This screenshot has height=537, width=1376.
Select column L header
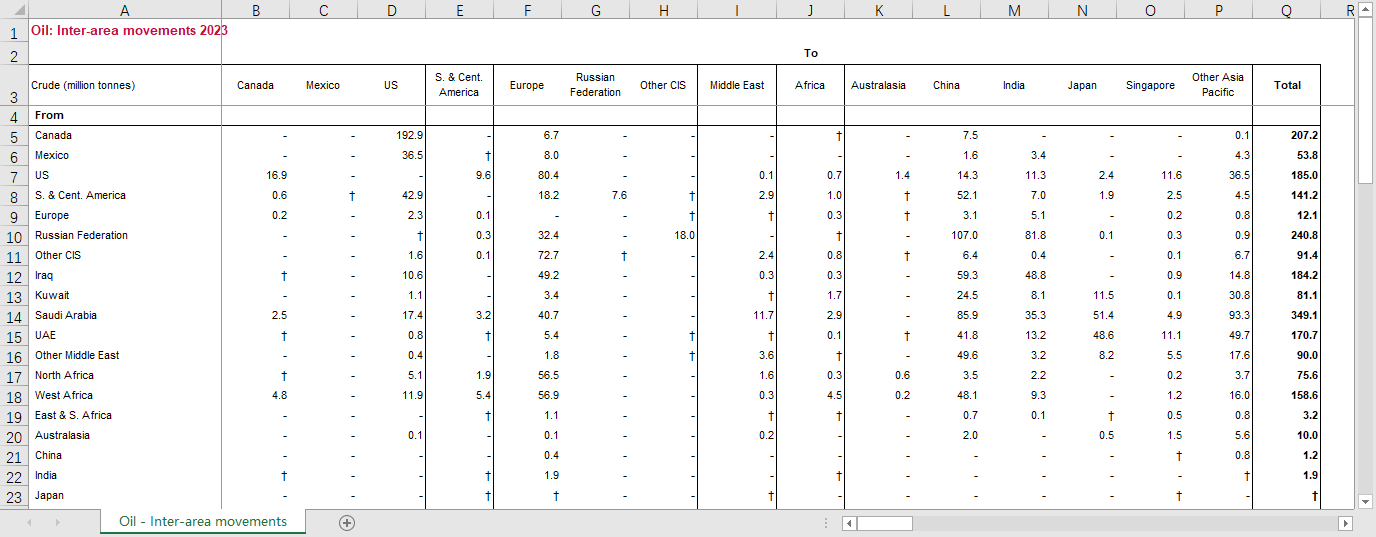point(946,10)
